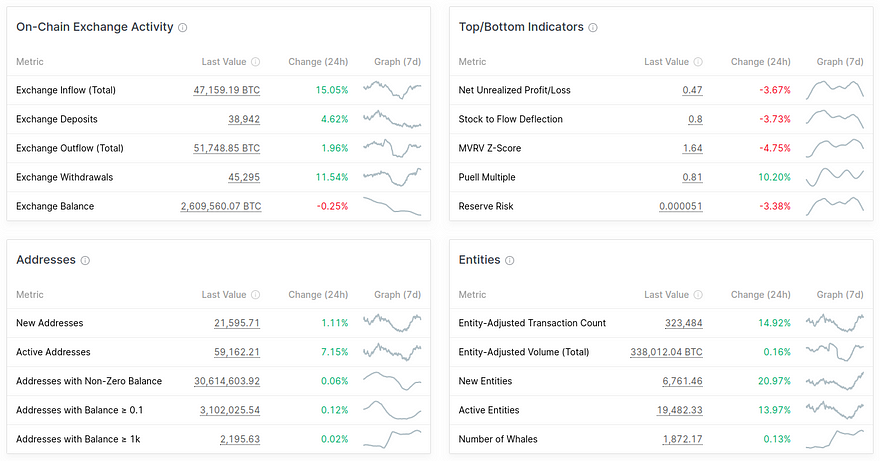This screenshot has width=880, height=461.
Task: Open Entity-Adjusted Volume value 338,012.04 BTC
Action: (666, 352)
